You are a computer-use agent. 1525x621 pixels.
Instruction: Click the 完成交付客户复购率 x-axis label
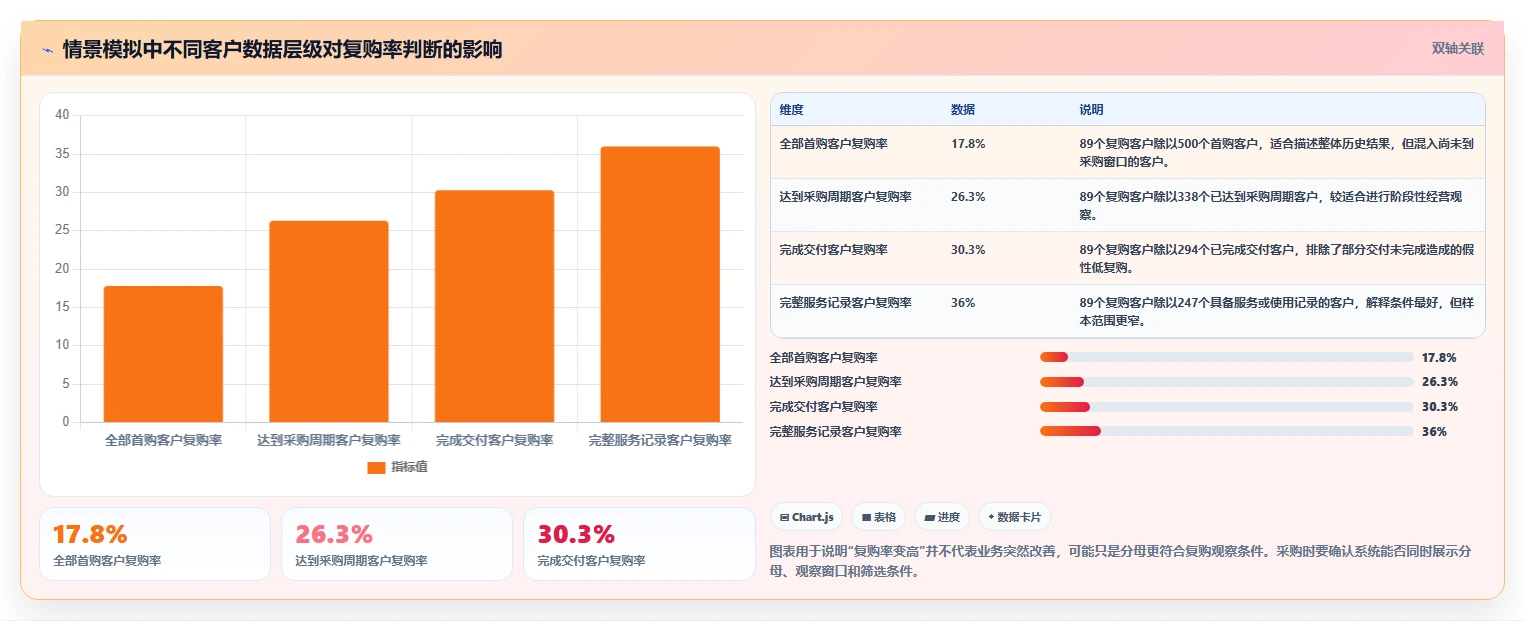(x=494, y=440)
